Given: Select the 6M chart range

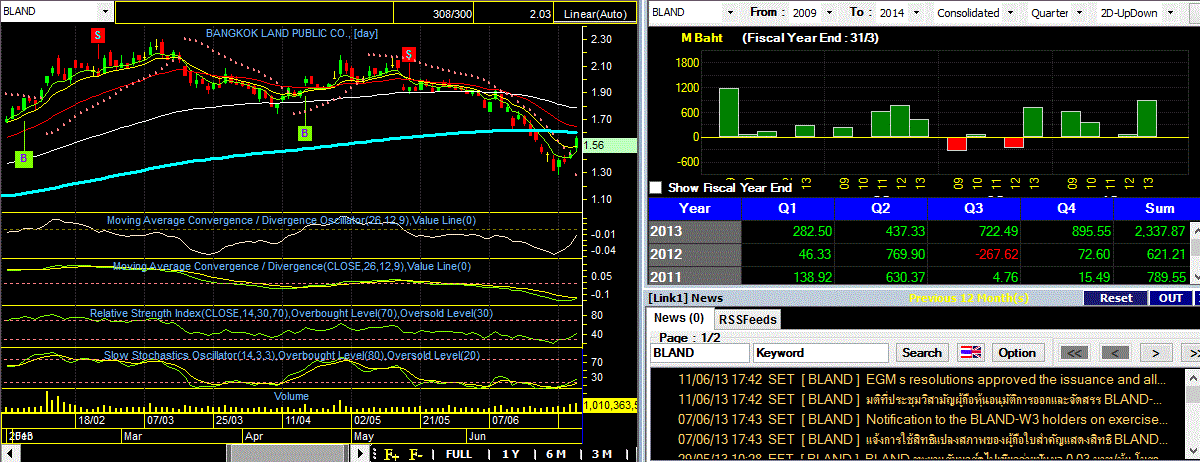Looking at the screenshot, I should pos(556,454).
